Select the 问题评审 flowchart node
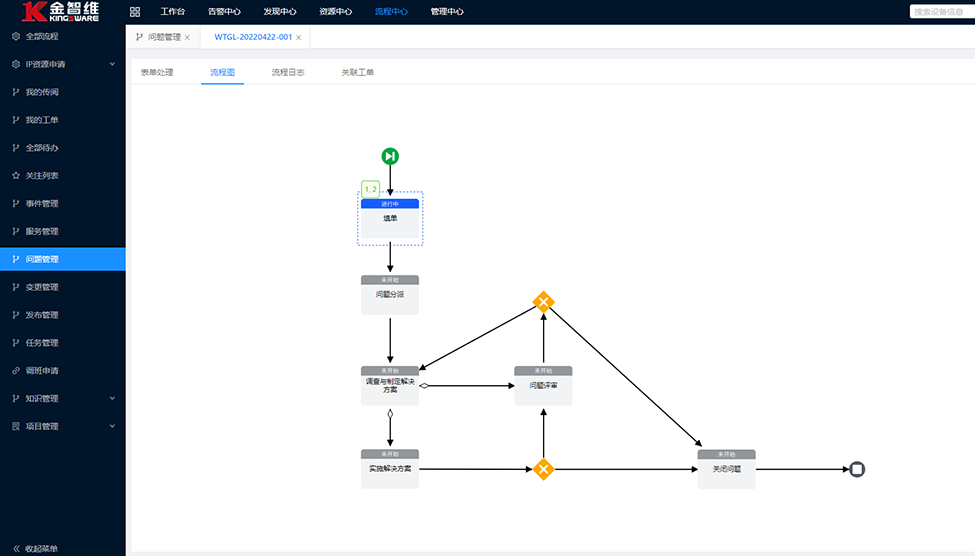The width and height of the screenshot is (975, 556). point(543,386)
